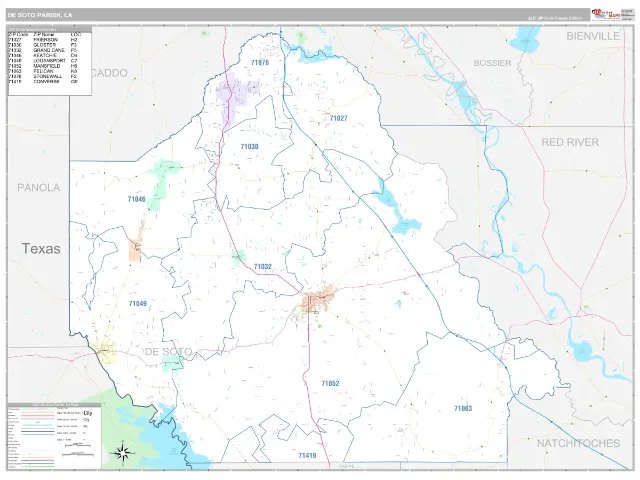Click the STONEWALL row in ZIP index
The width and height of the screenshot is (640, 480).
44,76
